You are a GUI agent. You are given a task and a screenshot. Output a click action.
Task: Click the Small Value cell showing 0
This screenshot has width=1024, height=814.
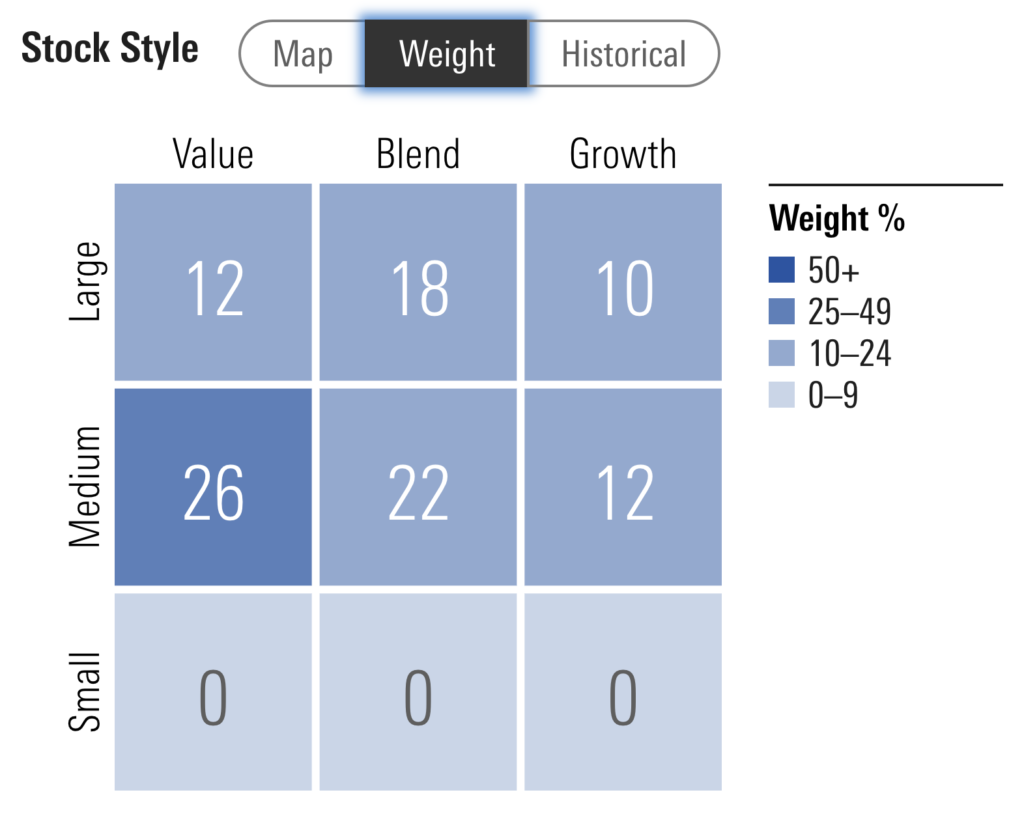tap(213, 692)
